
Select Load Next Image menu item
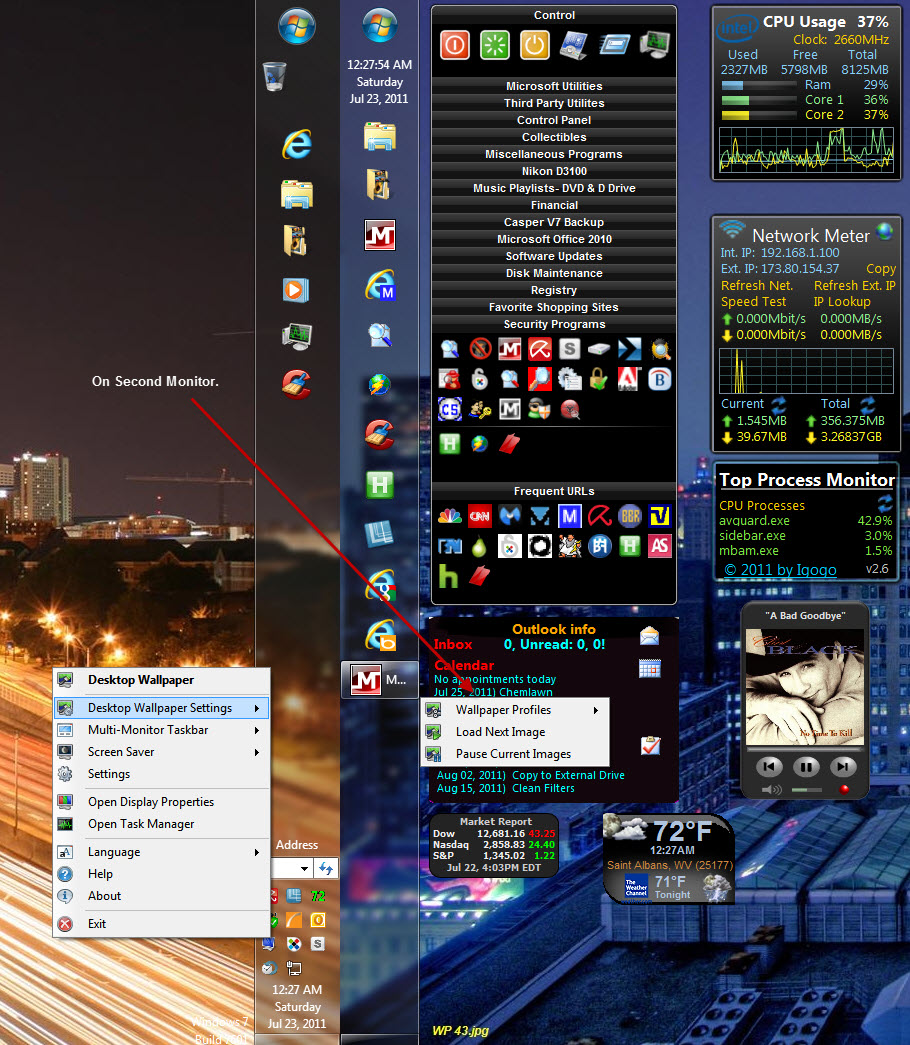point(500,732)
